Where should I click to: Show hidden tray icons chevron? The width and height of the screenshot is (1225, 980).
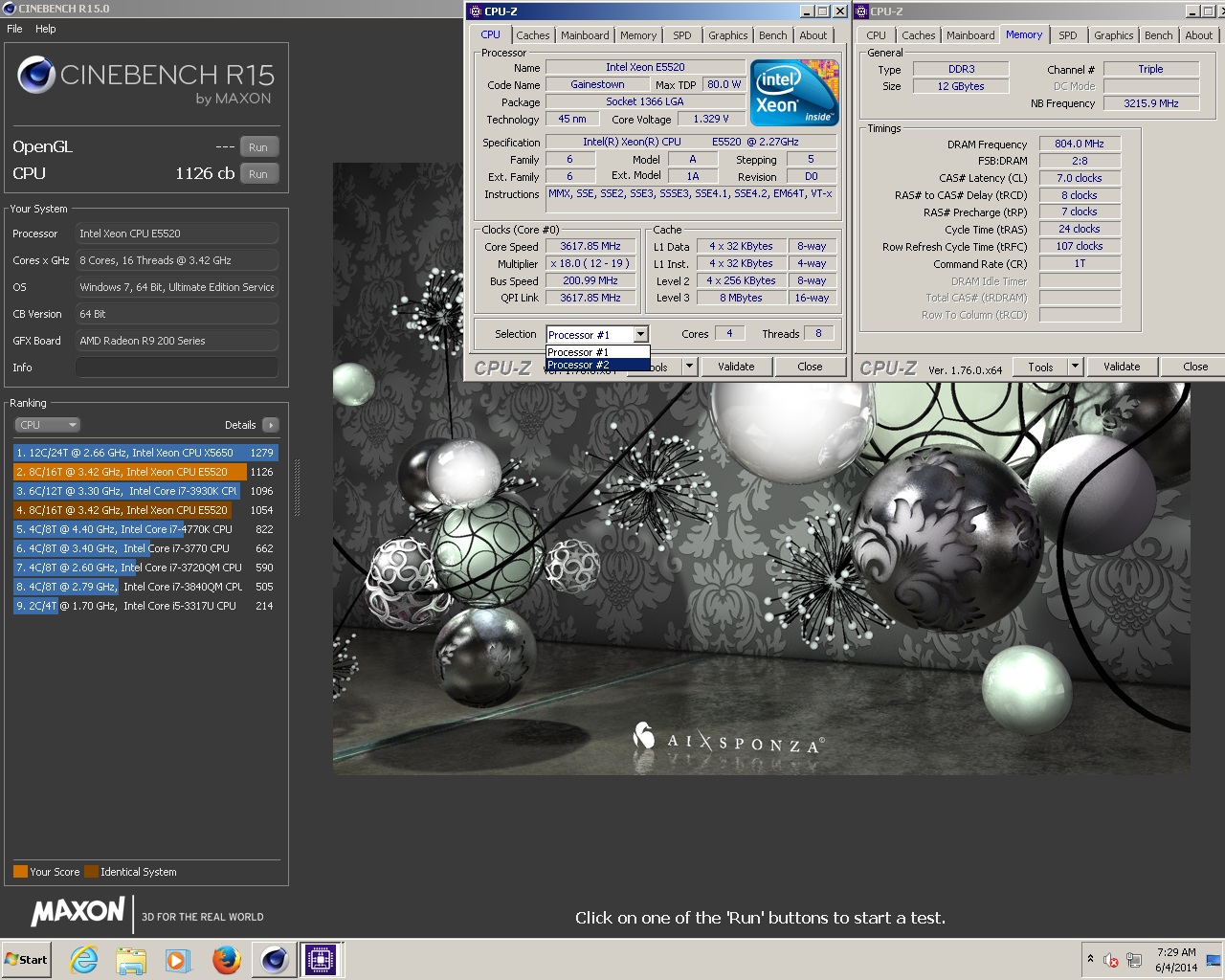point(1089,960)
